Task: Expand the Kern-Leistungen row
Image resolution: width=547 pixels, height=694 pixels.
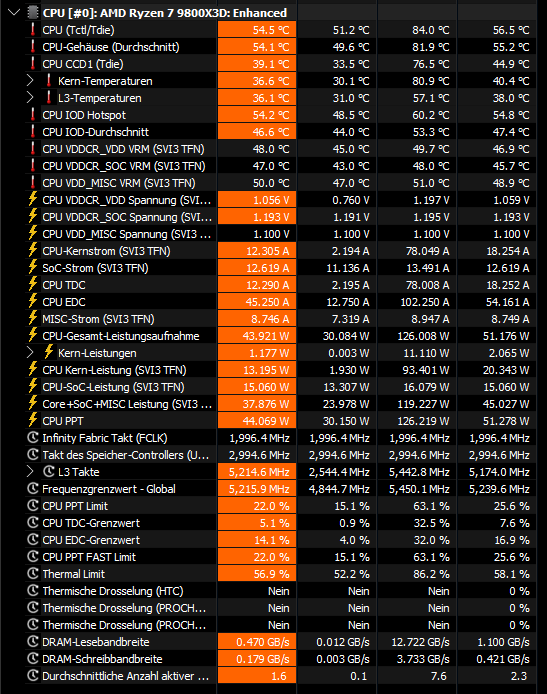Action: coord(30,353)
